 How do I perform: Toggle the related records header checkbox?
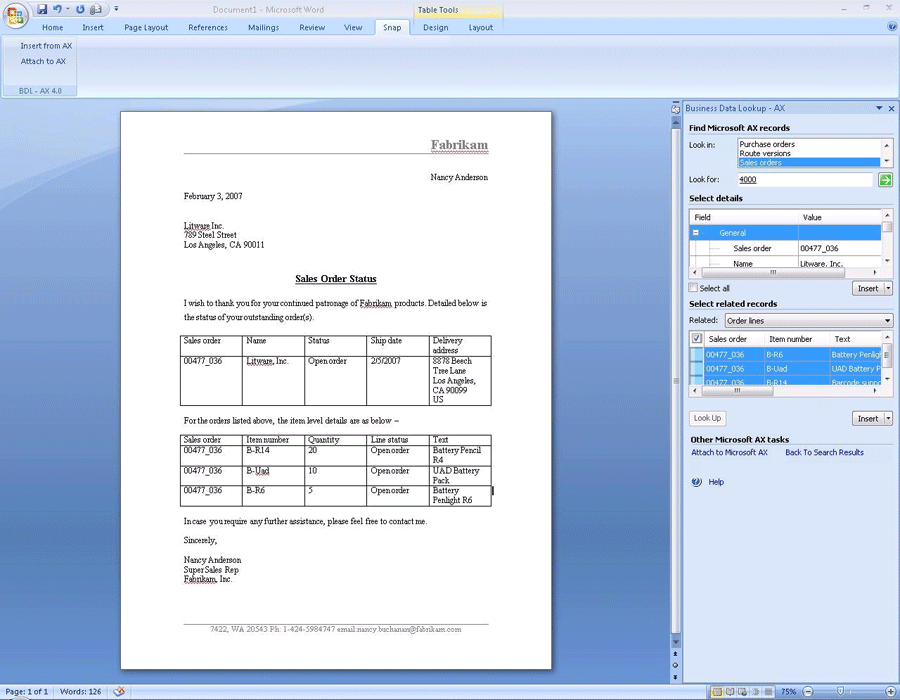tap(697, 339)
